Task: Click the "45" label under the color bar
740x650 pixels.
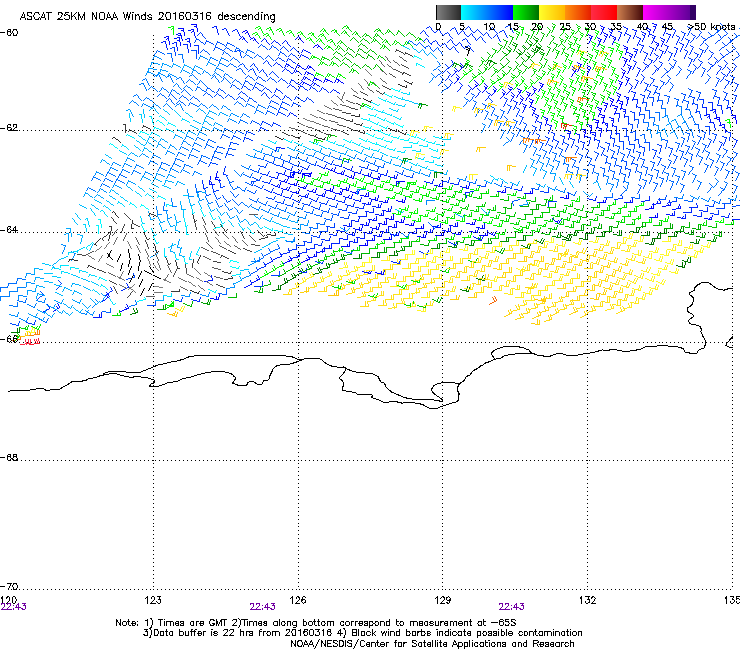Action: point(667,27)
